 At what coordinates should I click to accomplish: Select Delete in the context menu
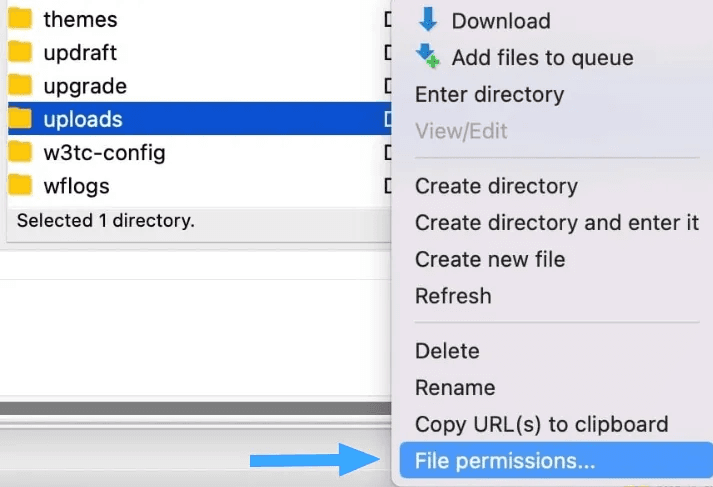[447, 351]
